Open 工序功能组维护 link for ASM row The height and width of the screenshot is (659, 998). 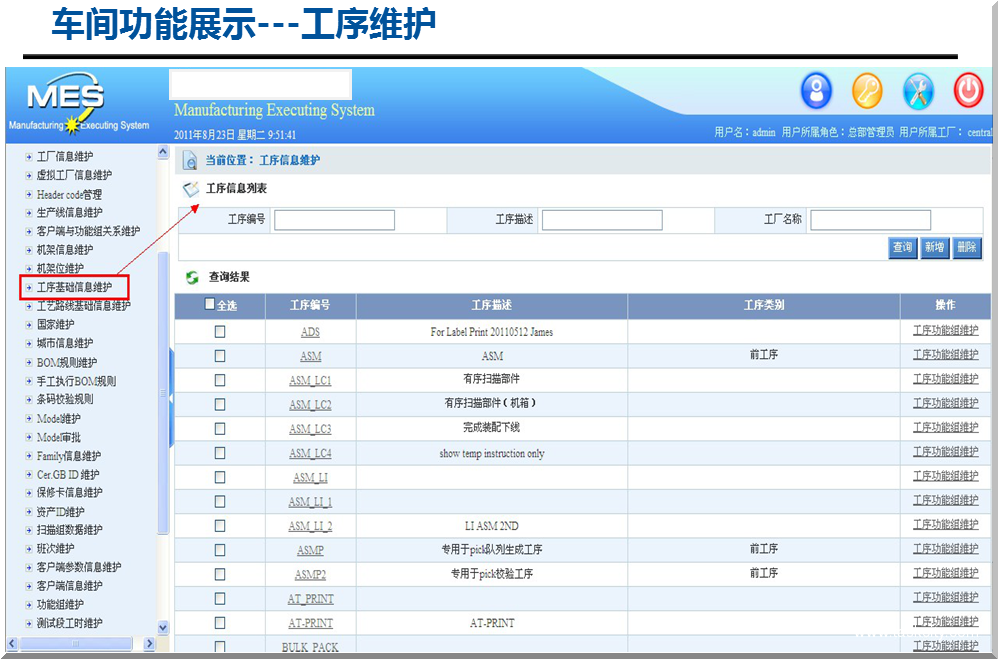[x=945, y=355]
